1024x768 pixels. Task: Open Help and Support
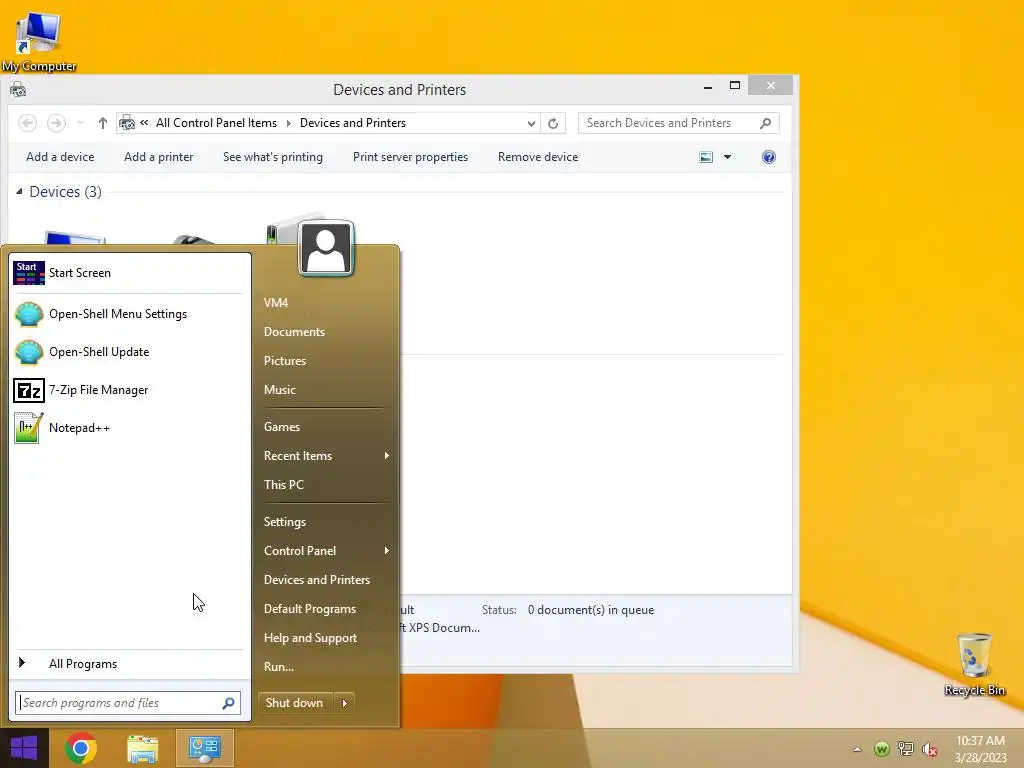click(310, 638)
